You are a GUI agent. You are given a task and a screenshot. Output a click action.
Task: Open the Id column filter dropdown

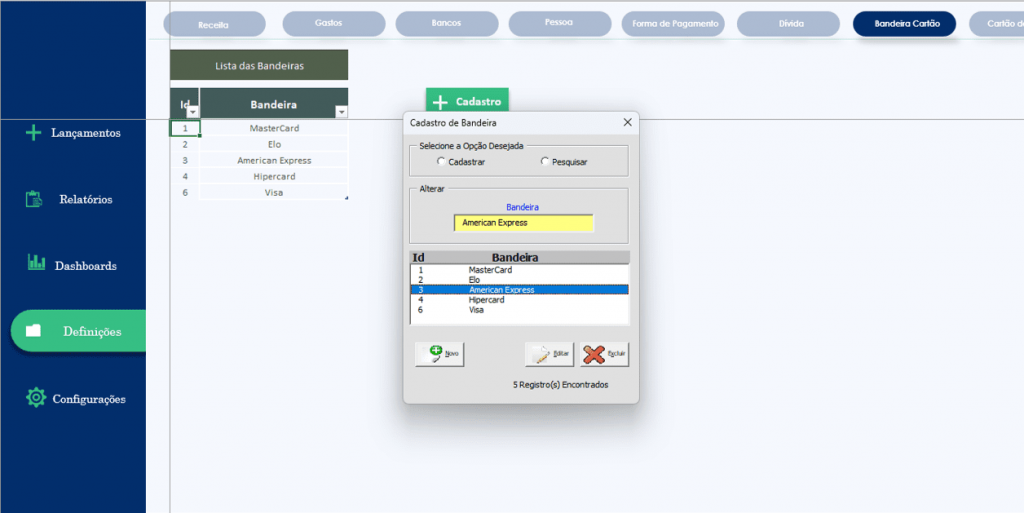click(x=192, y=112)
